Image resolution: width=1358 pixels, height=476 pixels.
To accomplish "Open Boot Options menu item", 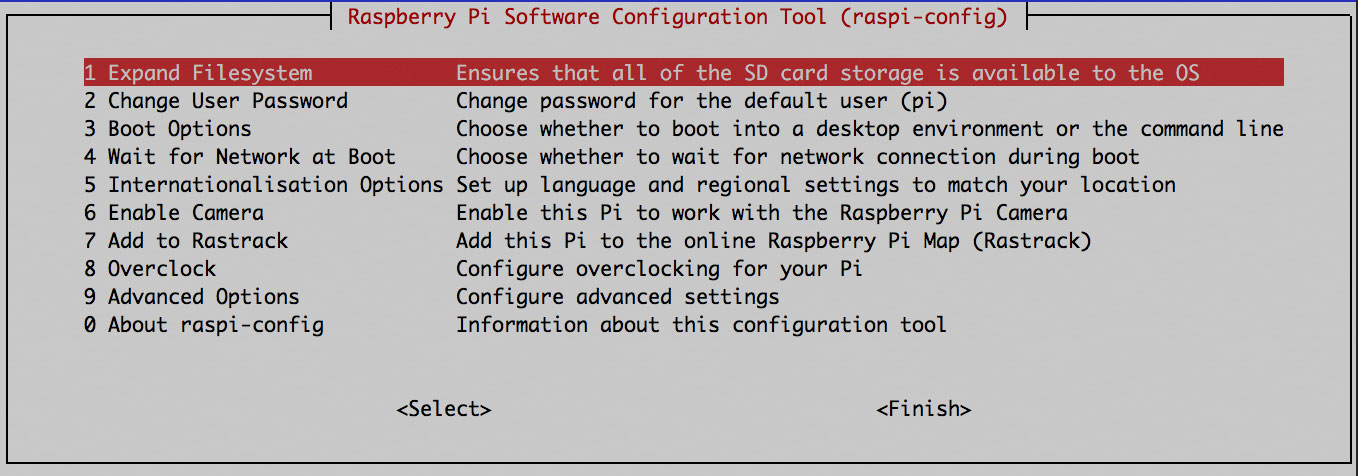I will coord(168,129).
